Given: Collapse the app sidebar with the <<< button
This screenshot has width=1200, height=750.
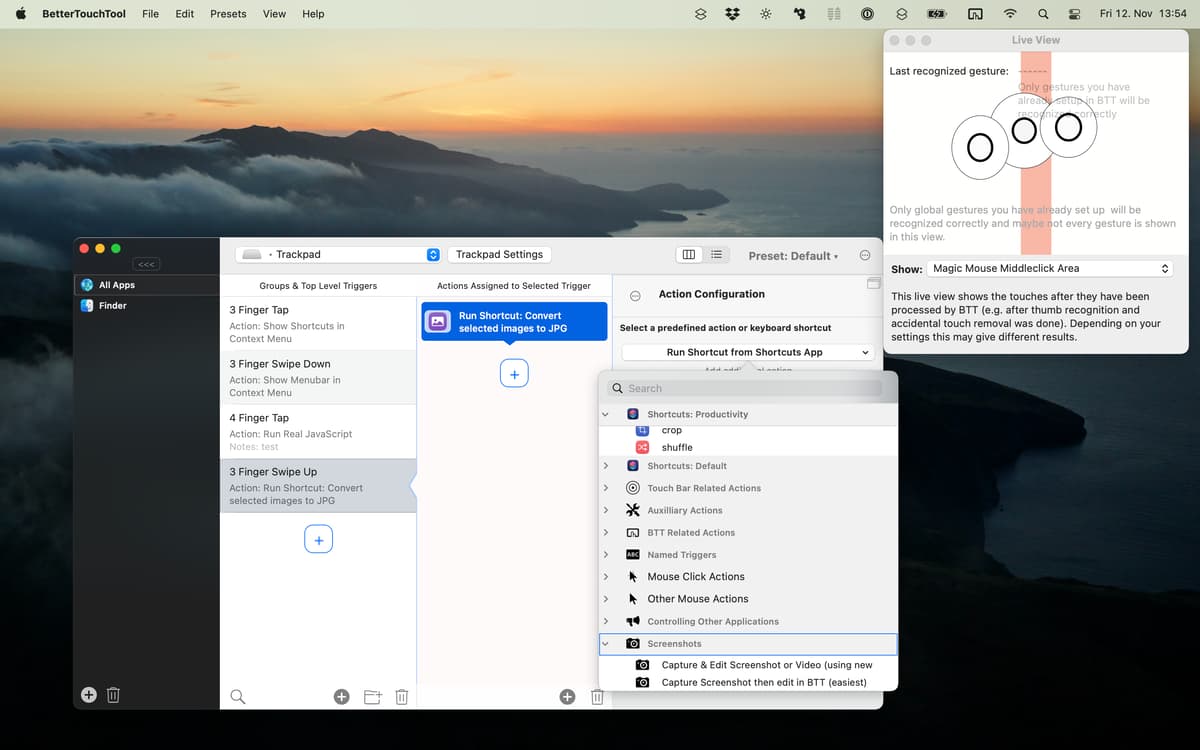Looking at the screenshot, I should click(146, 264).
